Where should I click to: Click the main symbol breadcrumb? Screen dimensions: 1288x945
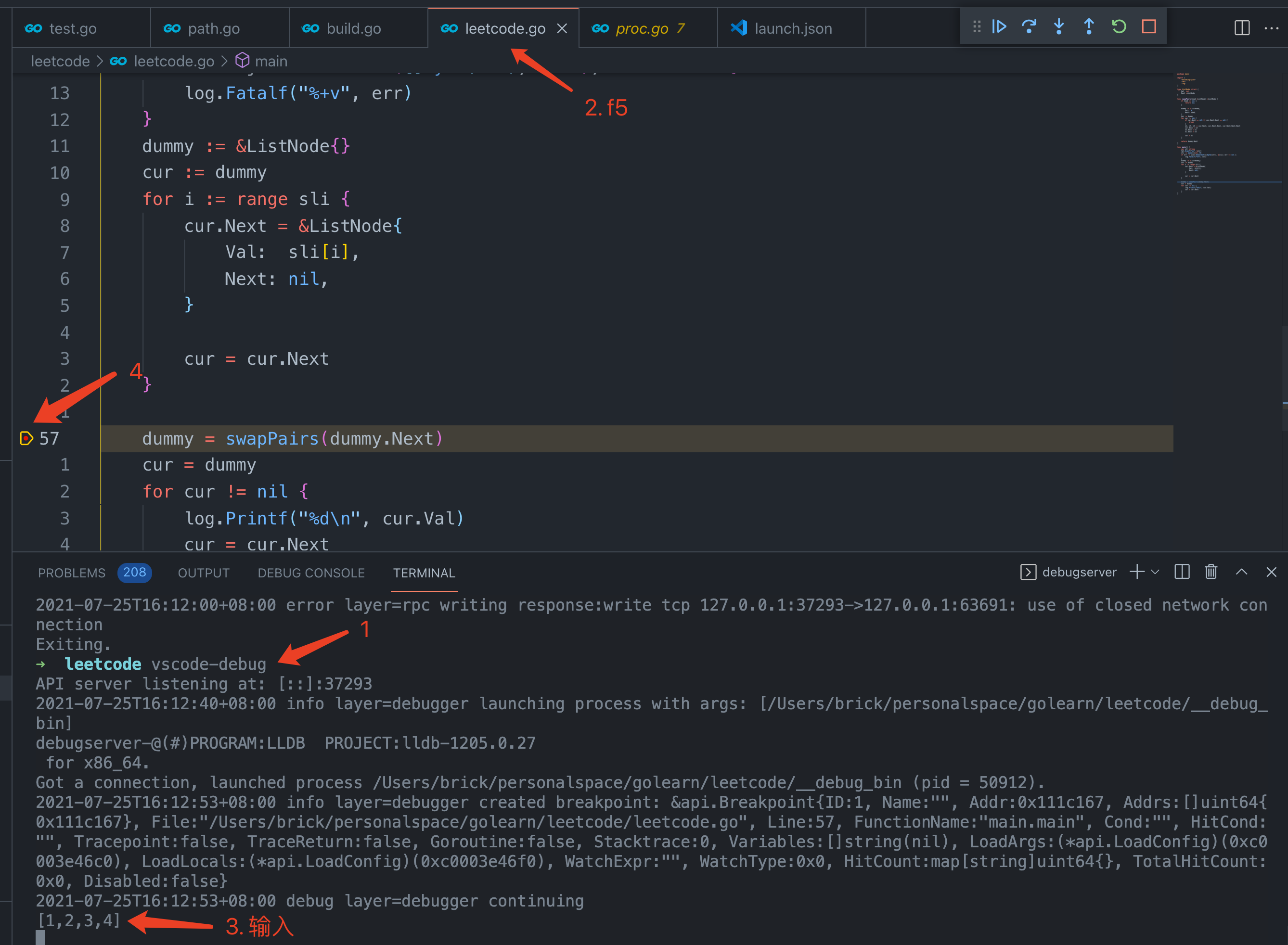coord(271,61)
